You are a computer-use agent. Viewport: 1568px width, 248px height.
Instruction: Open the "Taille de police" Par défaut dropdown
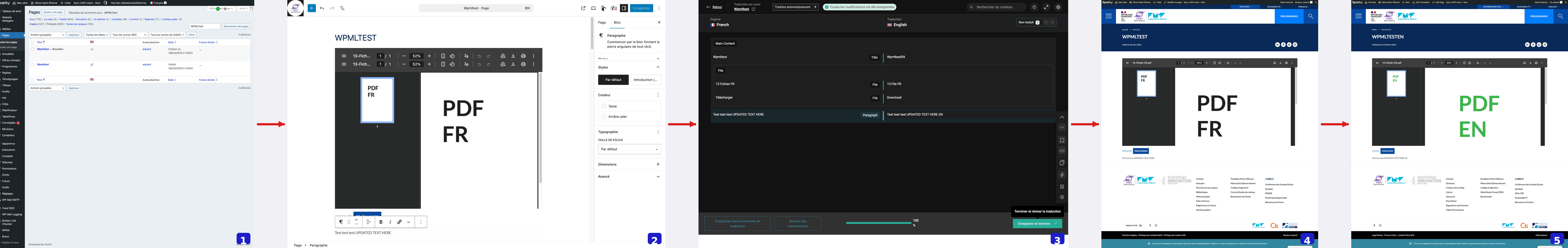coord(629,149)
